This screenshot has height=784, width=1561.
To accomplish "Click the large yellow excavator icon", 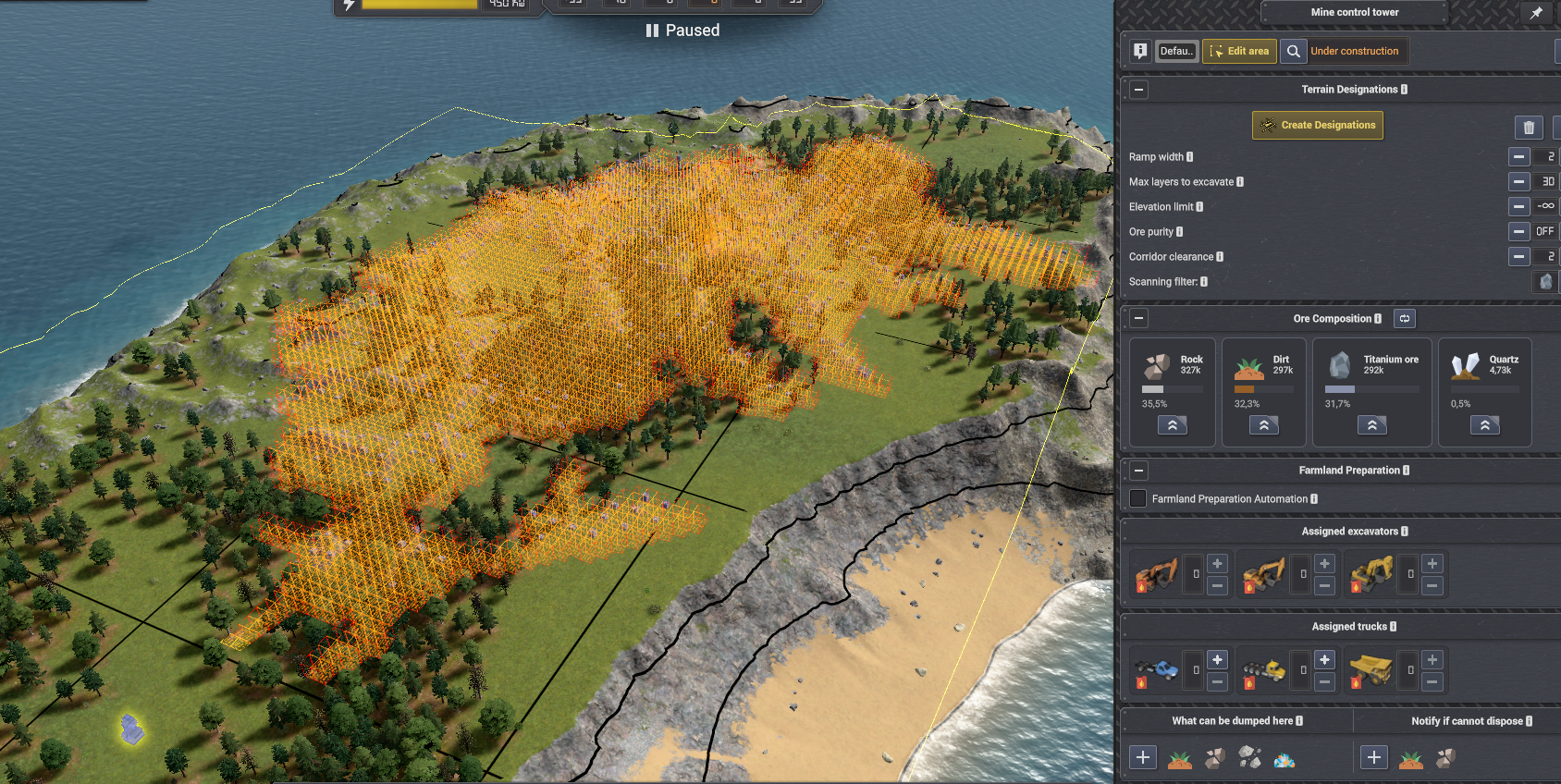I will coord(1371,574).
